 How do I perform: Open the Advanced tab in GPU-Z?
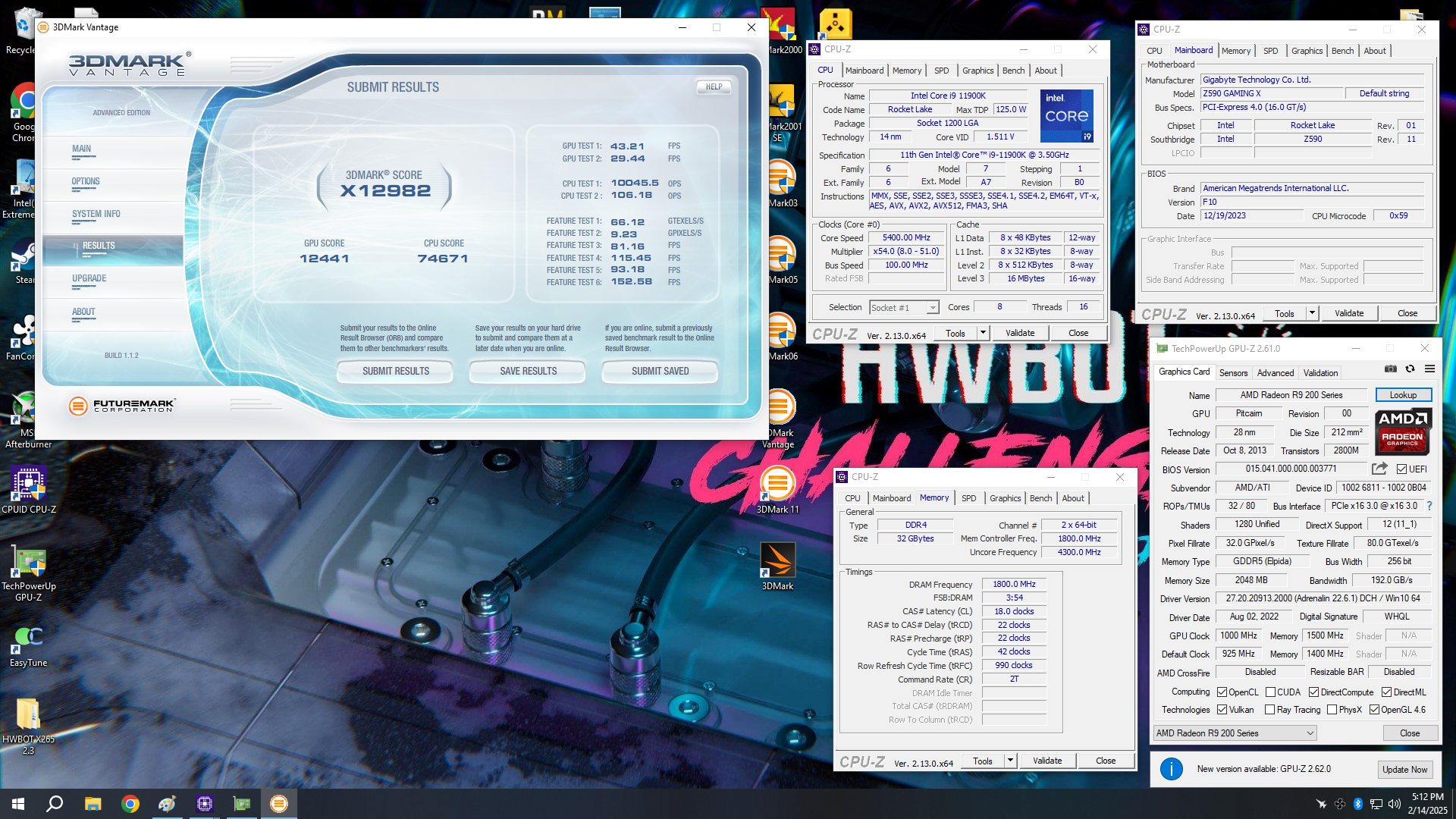(1276, 373)
